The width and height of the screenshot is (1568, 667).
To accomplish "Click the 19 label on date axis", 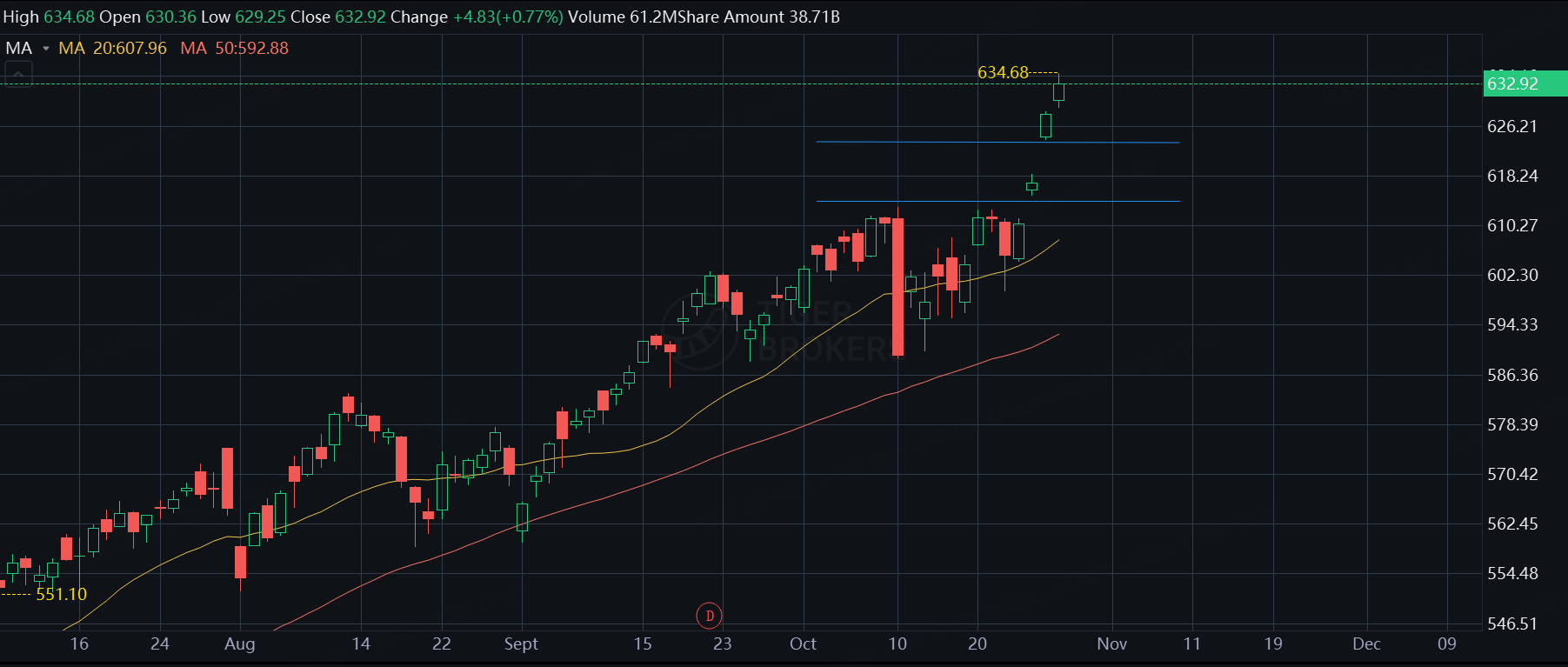I will (x=1273, y=644).
